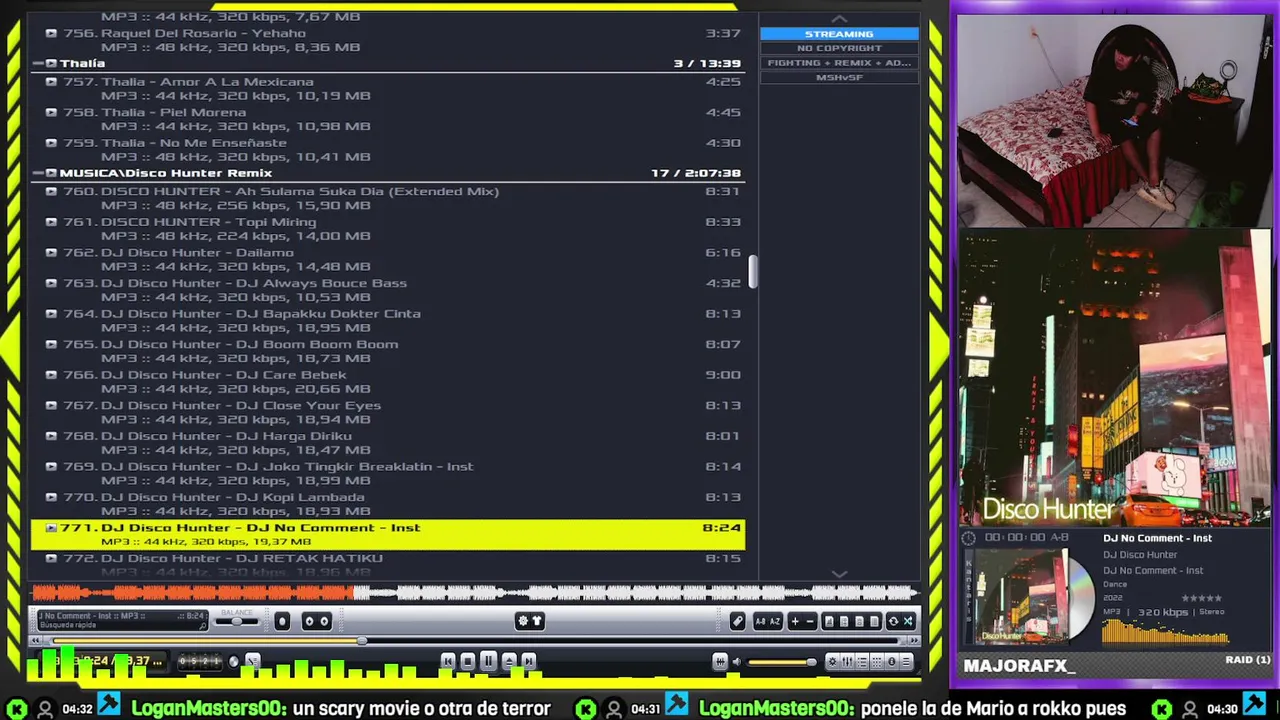Toggle repeat mode

tap(893, 622)
